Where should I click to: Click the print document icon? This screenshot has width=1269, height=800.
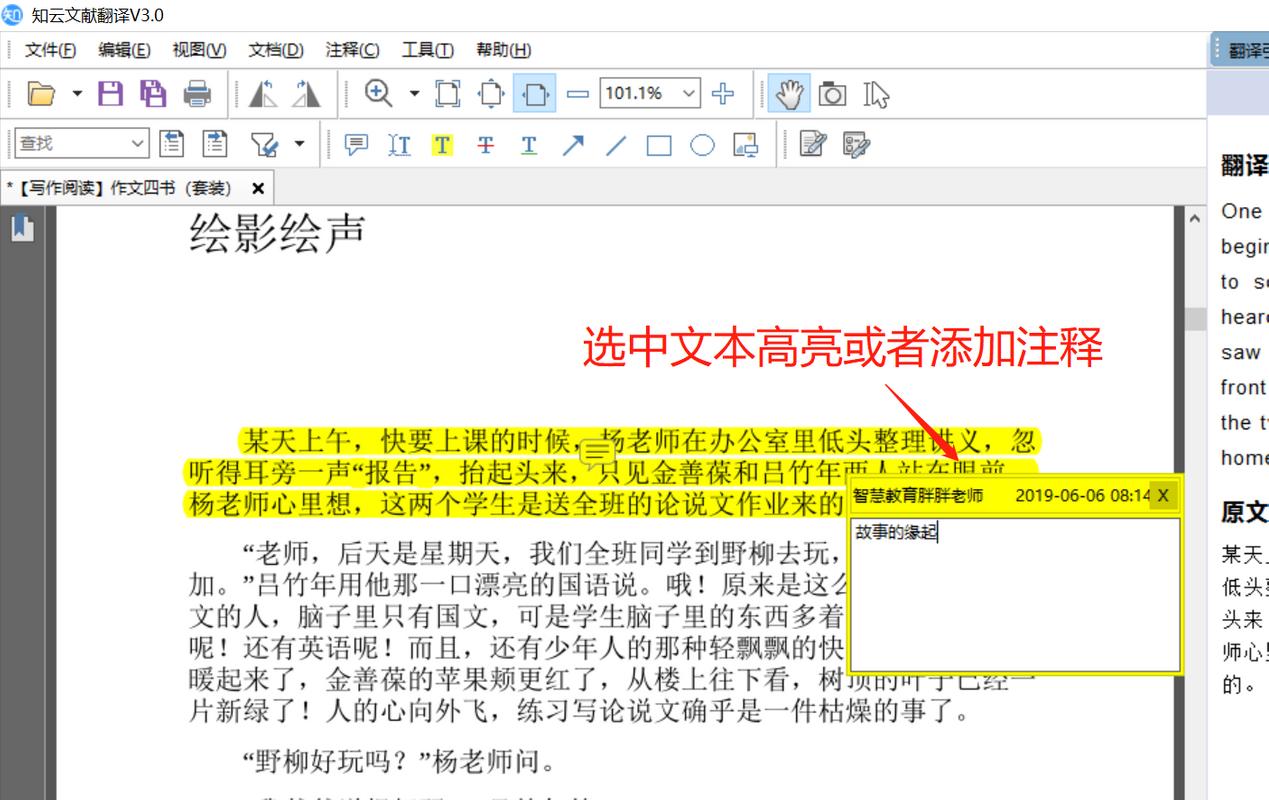pos(196,93)
